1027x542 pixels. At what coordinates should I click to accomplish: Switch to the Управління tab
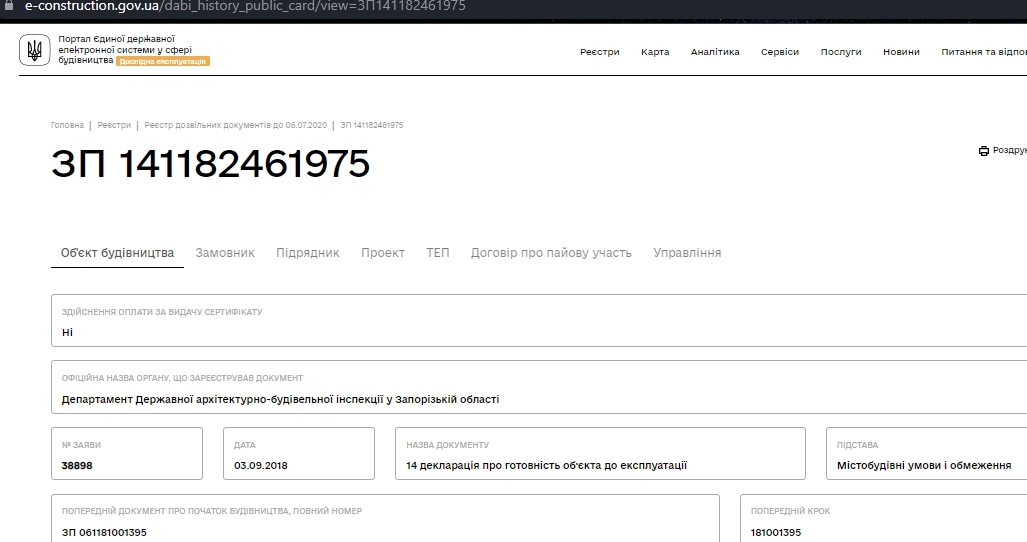pyautogui.click(x=687, y=253)
